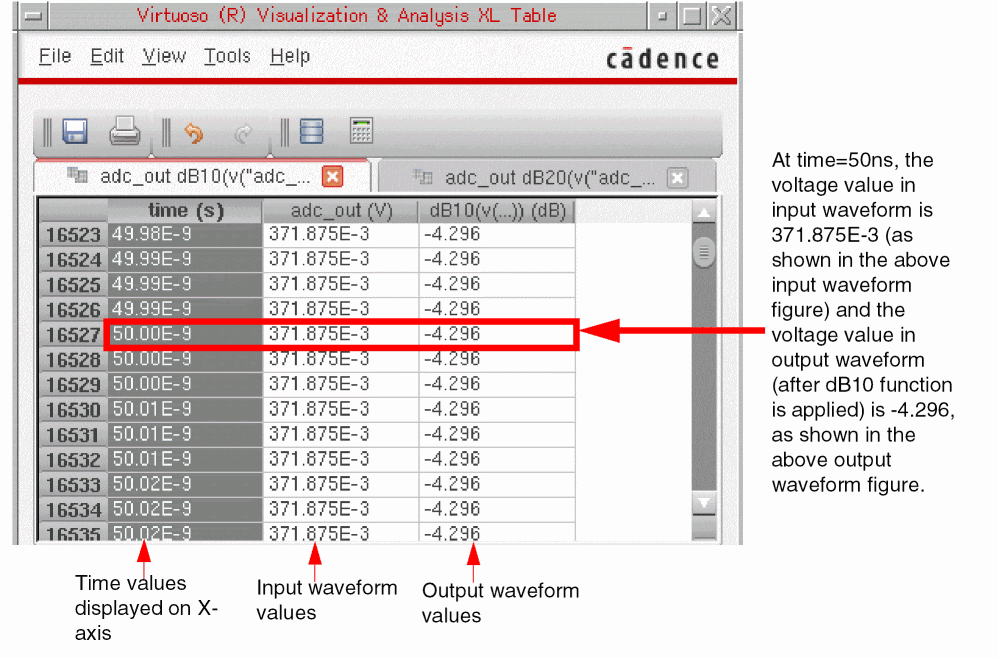Click the Virtuoso table window title bar
The image size is (997, 658).
(x=347, y=16)
